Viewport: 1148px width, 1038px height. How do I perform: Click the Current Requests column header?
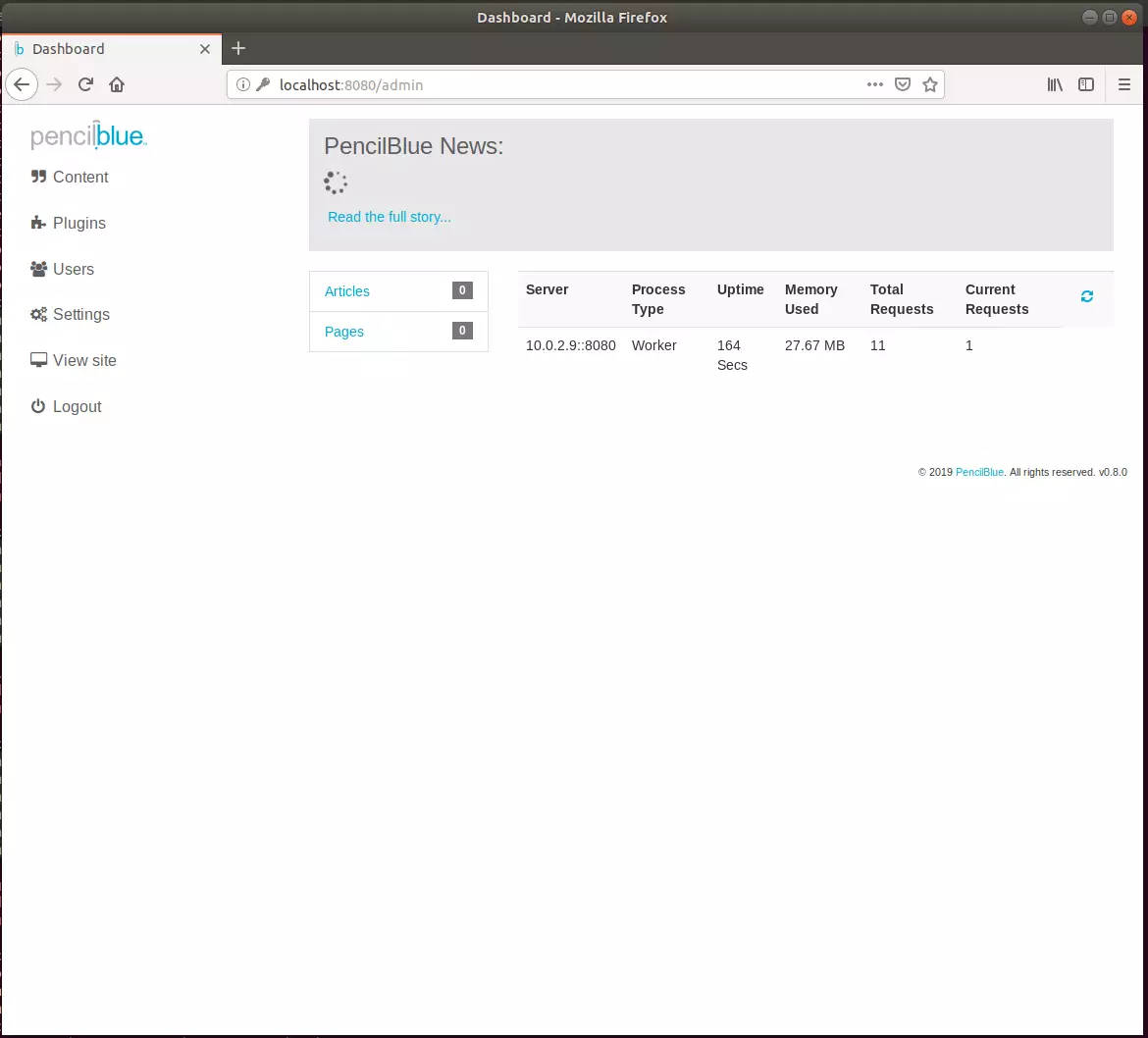997,299
